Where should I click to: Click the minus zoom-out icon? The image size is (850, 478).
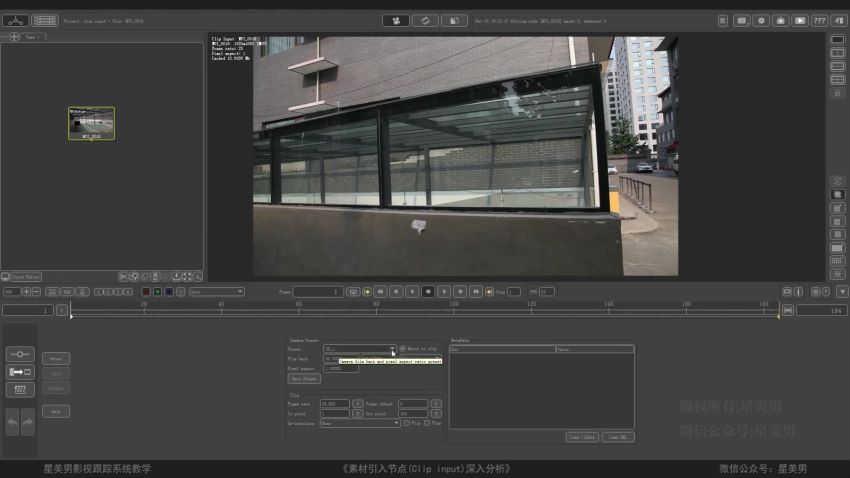point(36,292)
